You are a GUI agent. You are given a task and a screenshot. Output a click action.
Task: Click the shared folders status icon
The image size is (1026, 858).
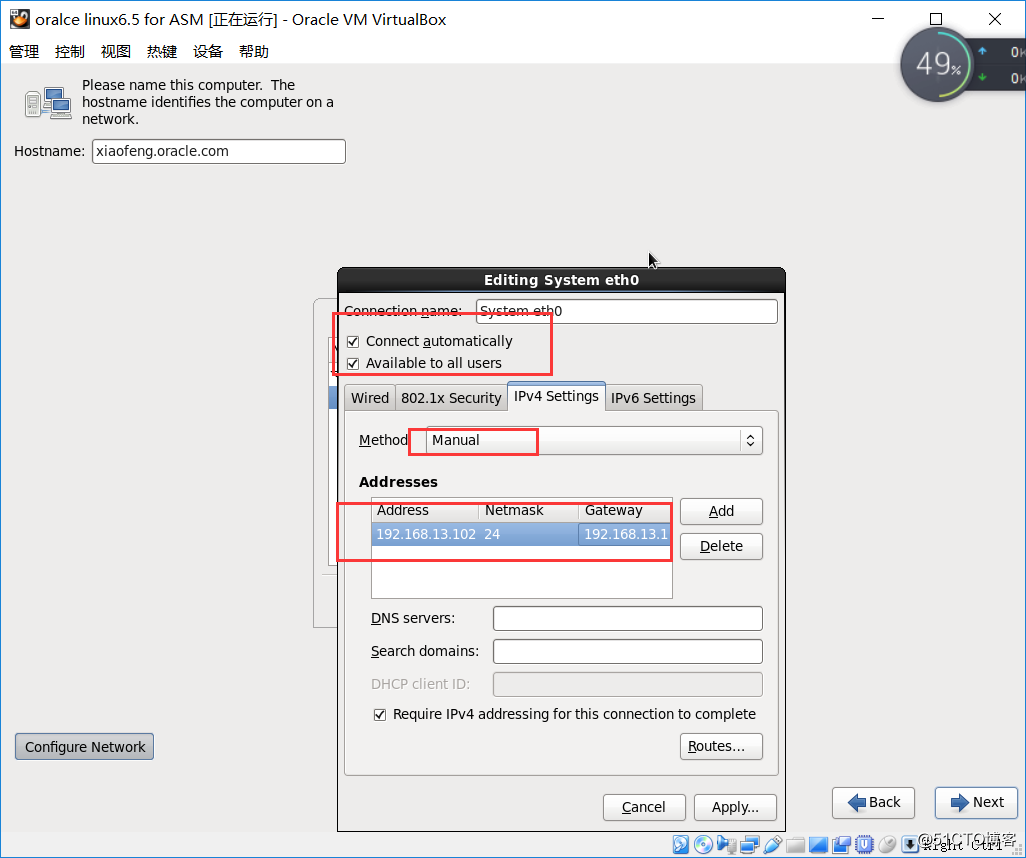click(796, 845)
